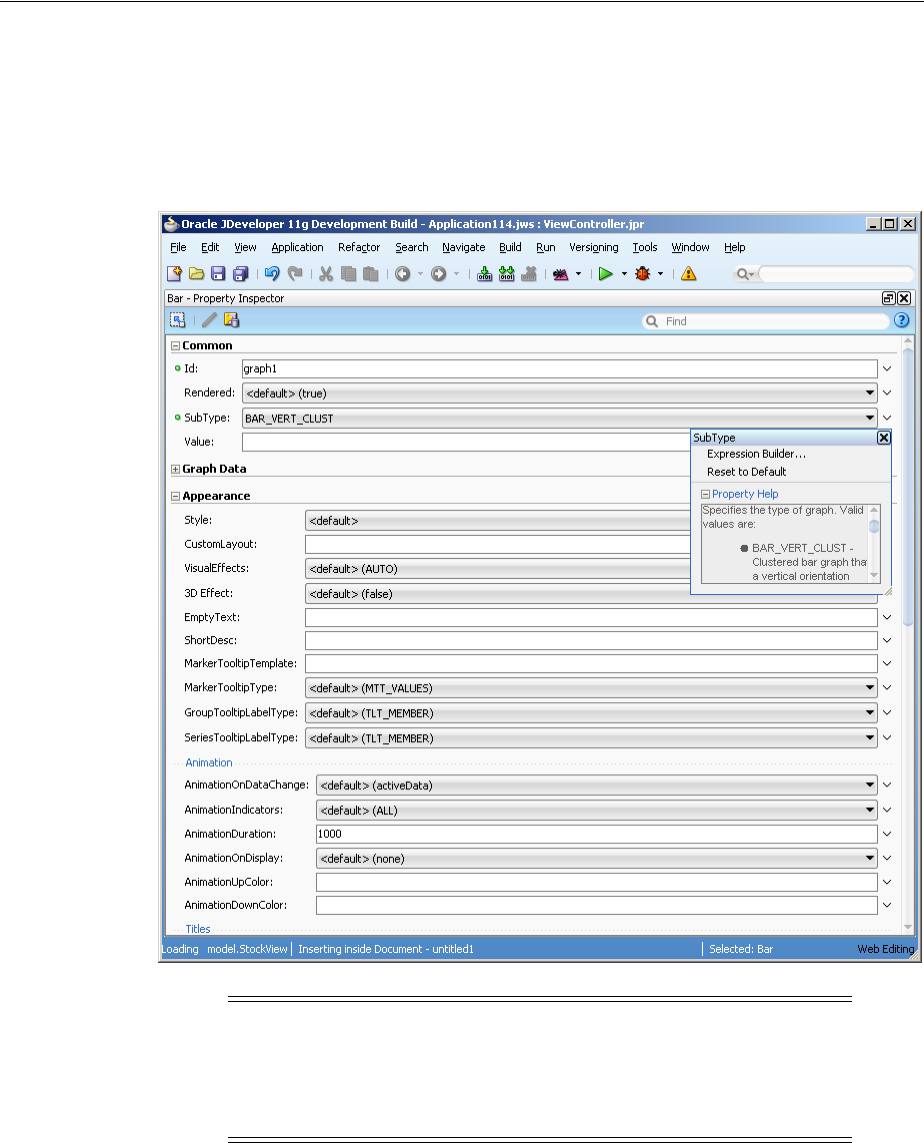
Task: Open the AnimationOnDataChange dropdown
Action: tap(870, 785)
